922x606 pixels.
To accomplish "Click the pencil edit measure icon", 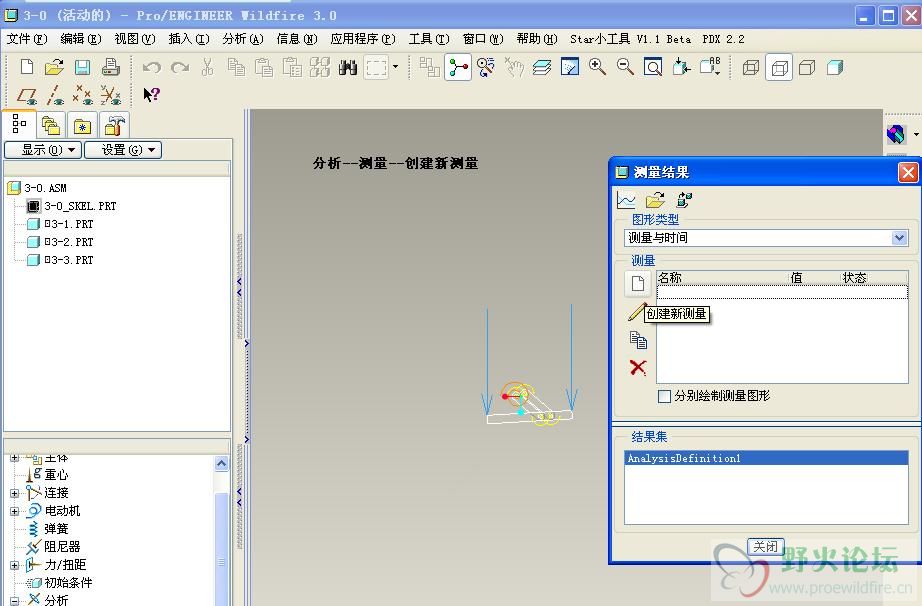I will coord(636,313).
